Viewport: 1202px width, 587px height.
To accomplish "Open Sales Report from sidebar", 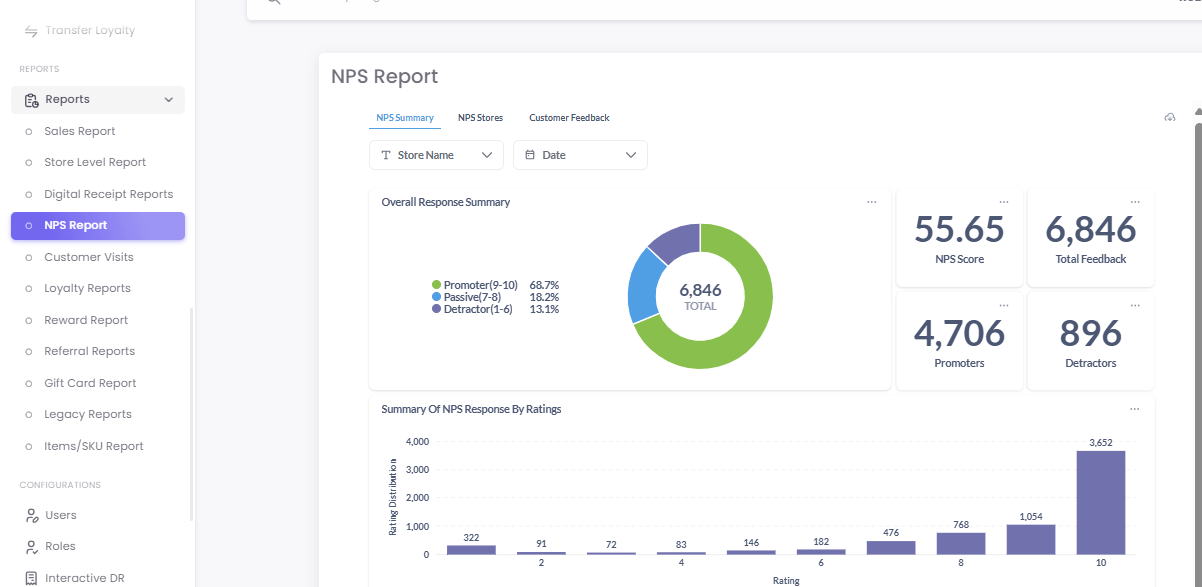I will click(x=79, y=131).
